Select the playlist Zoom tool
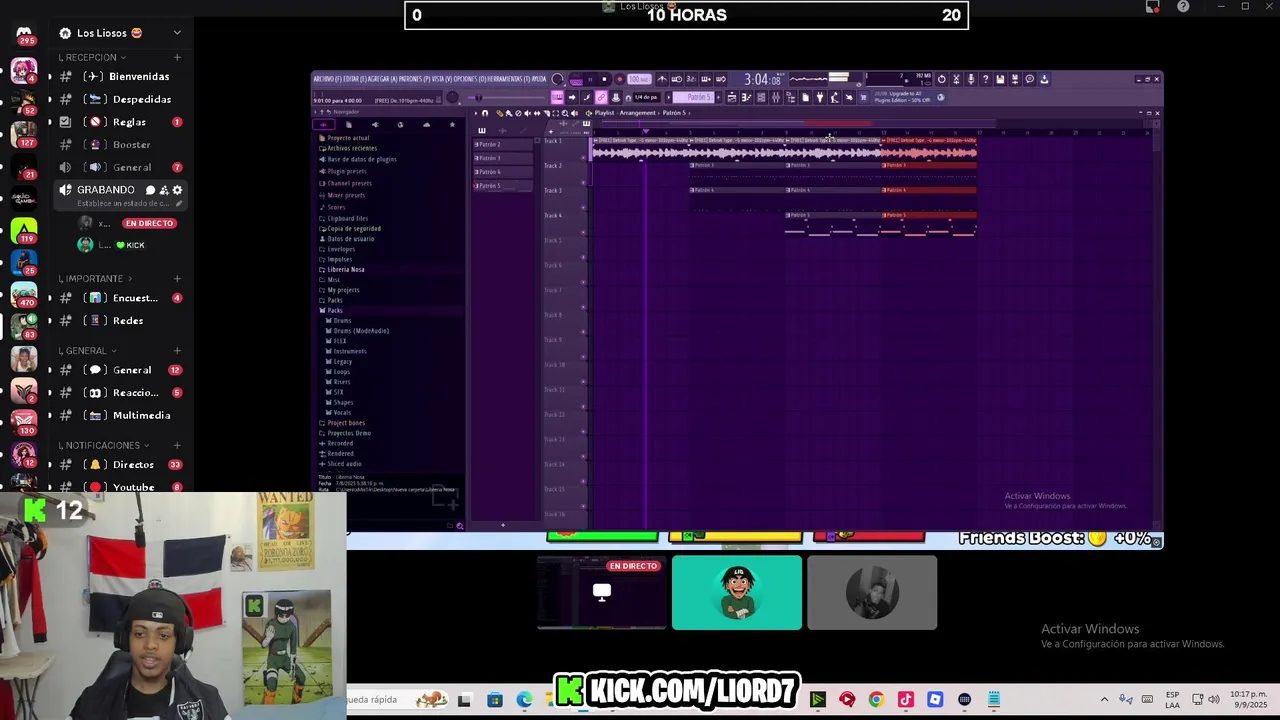The width and height of the screenshot is (1280, 720). pyautogui.click(x=565, y=113)
